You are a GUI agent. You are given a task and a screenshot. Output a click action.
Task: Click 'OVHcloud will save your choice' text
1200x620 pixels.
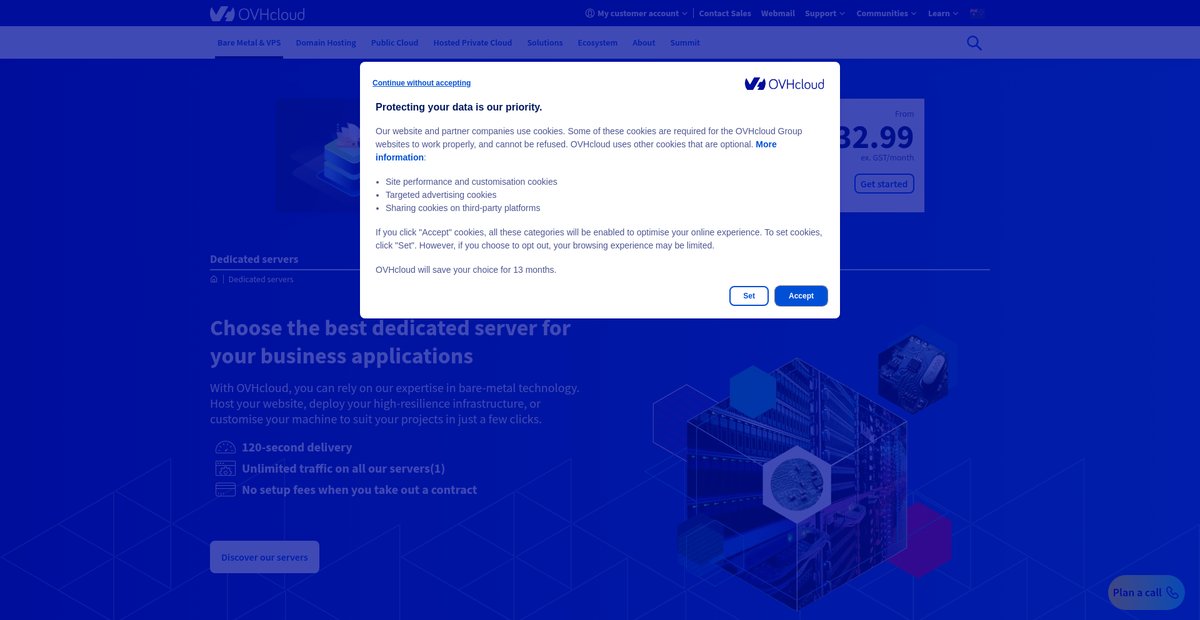466,270
